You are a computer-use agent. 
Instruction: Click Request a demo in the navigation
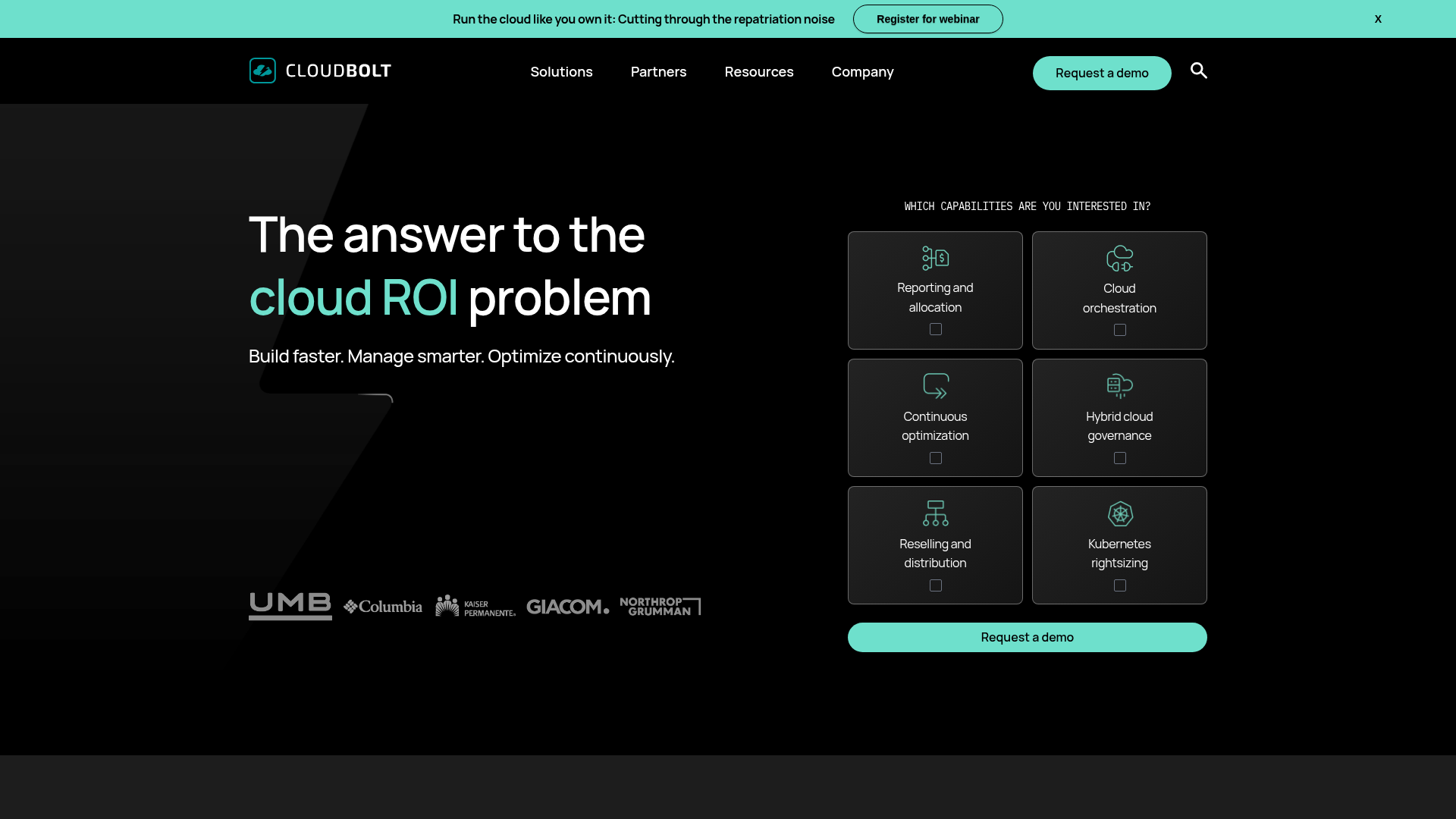(1102, 73)
